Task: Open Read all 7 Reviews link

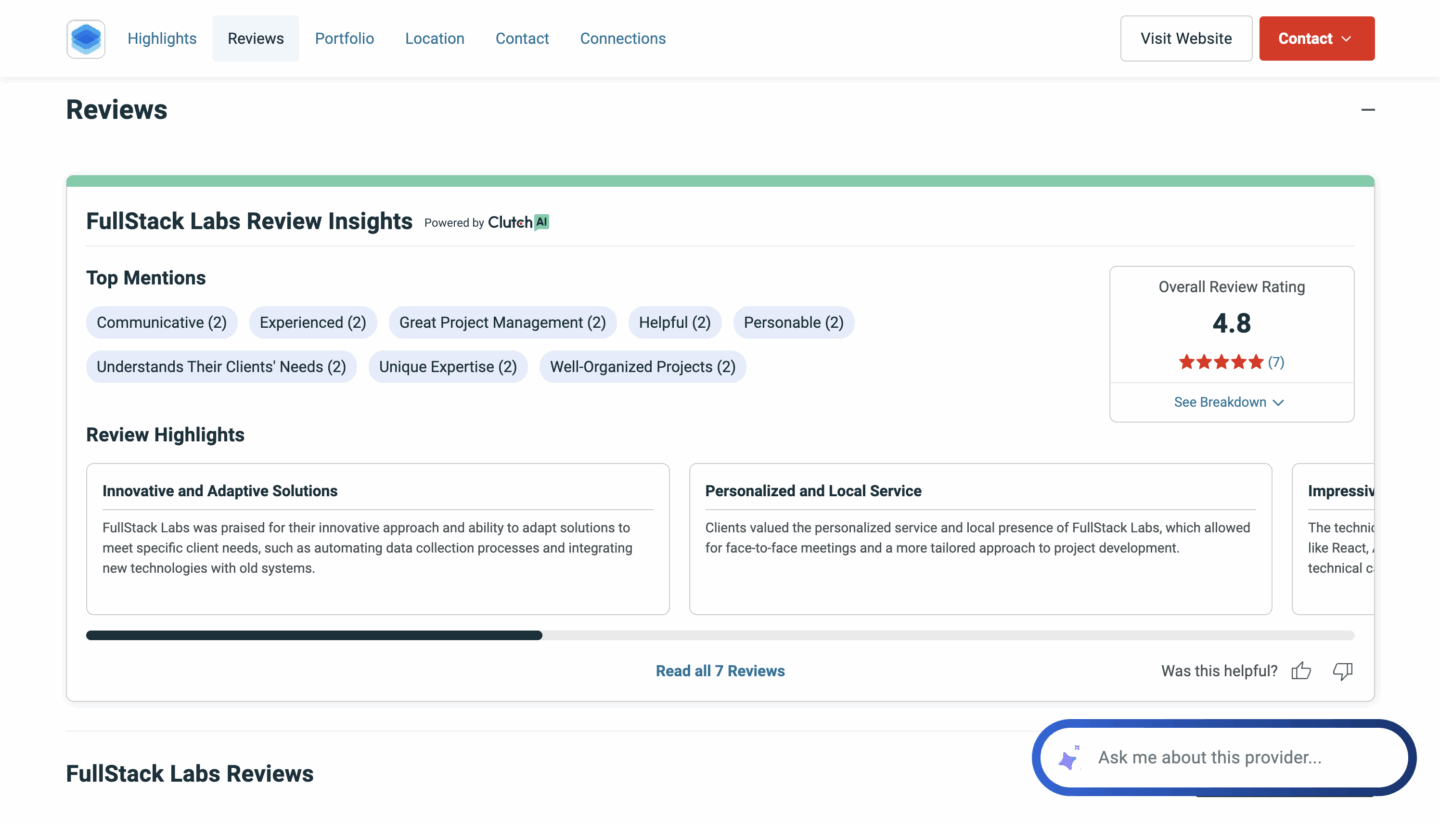Action: pyautogui.click(x=720, y=671)
